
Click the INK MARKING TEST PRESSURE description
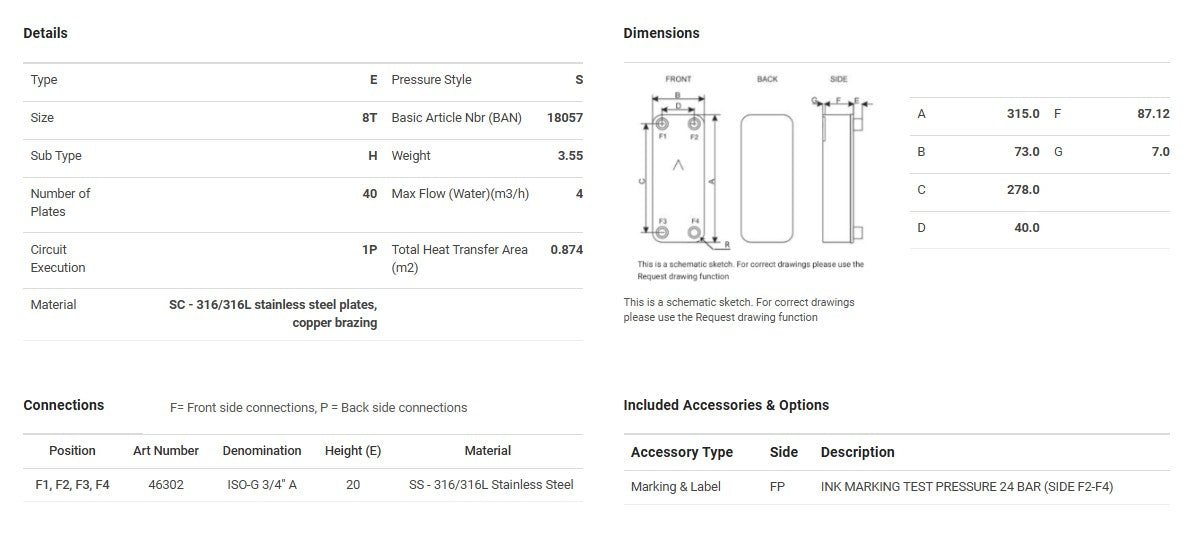966,487
